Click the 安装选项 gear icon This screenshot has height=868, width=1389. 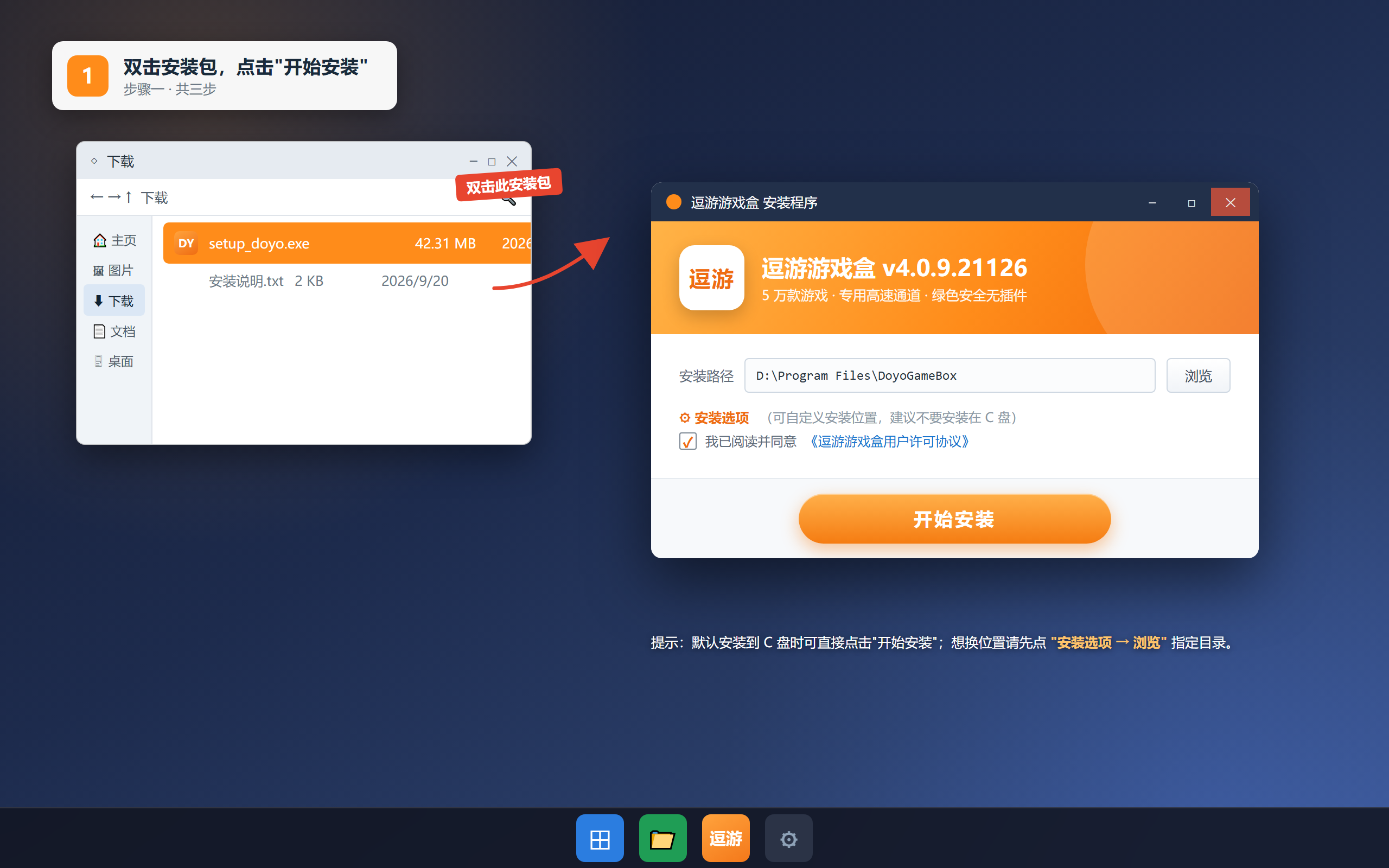(x=685, y=418)
